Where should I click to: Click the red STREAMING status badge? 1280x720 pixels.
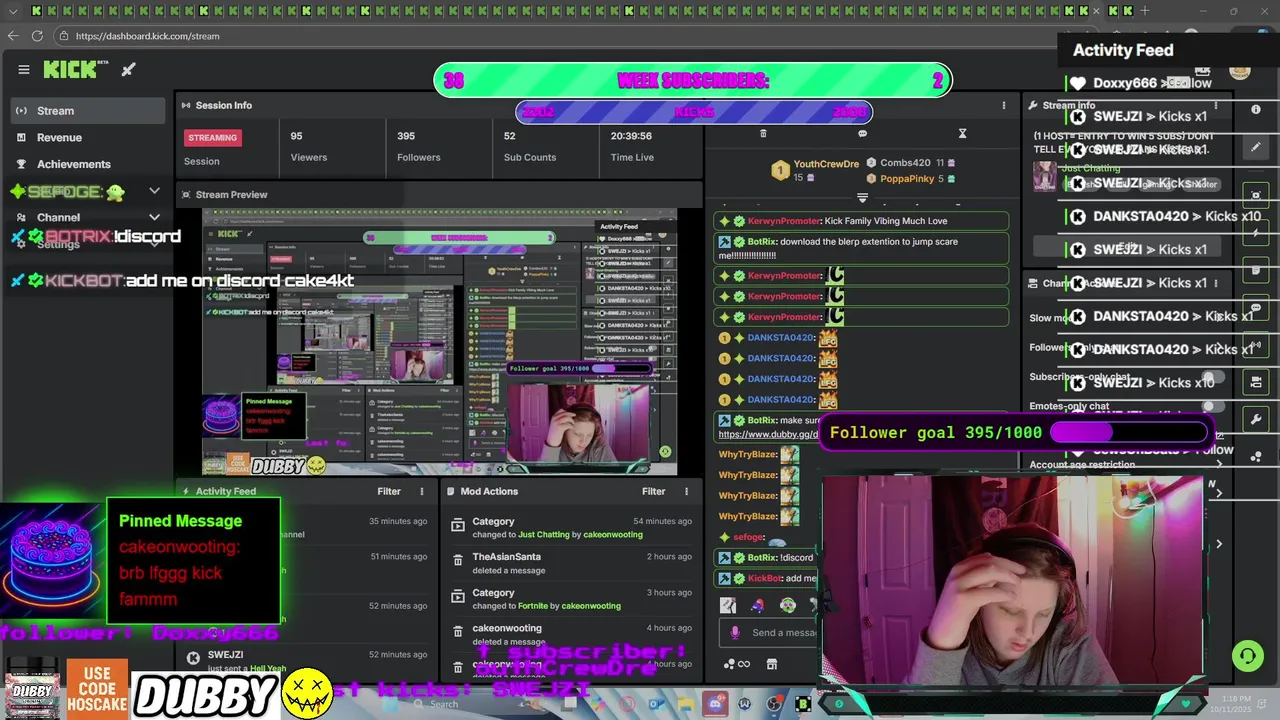pyautogui.click(x=212, y=137)
